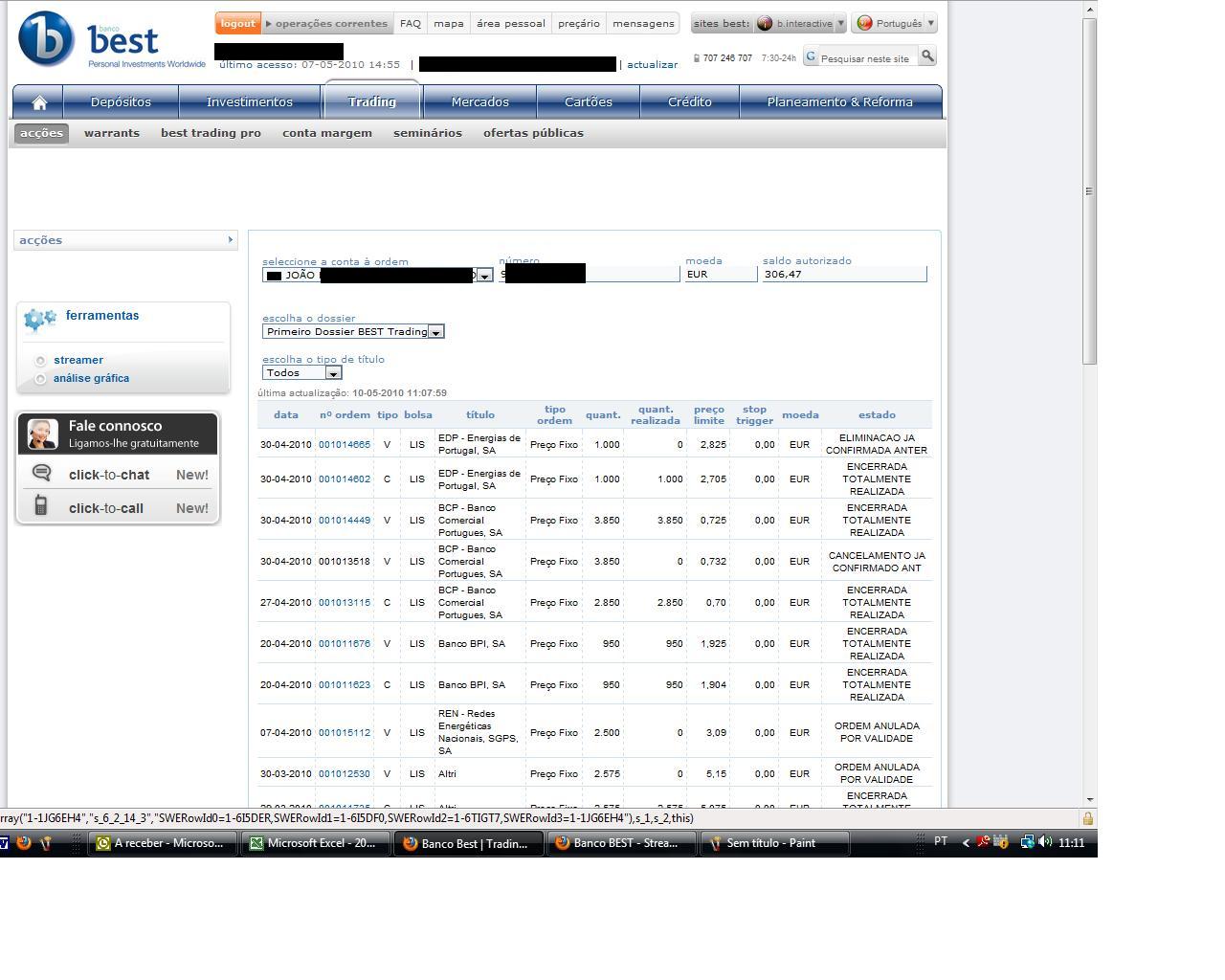Select ofertas públicas submenu item

click(x=533, y=133)
